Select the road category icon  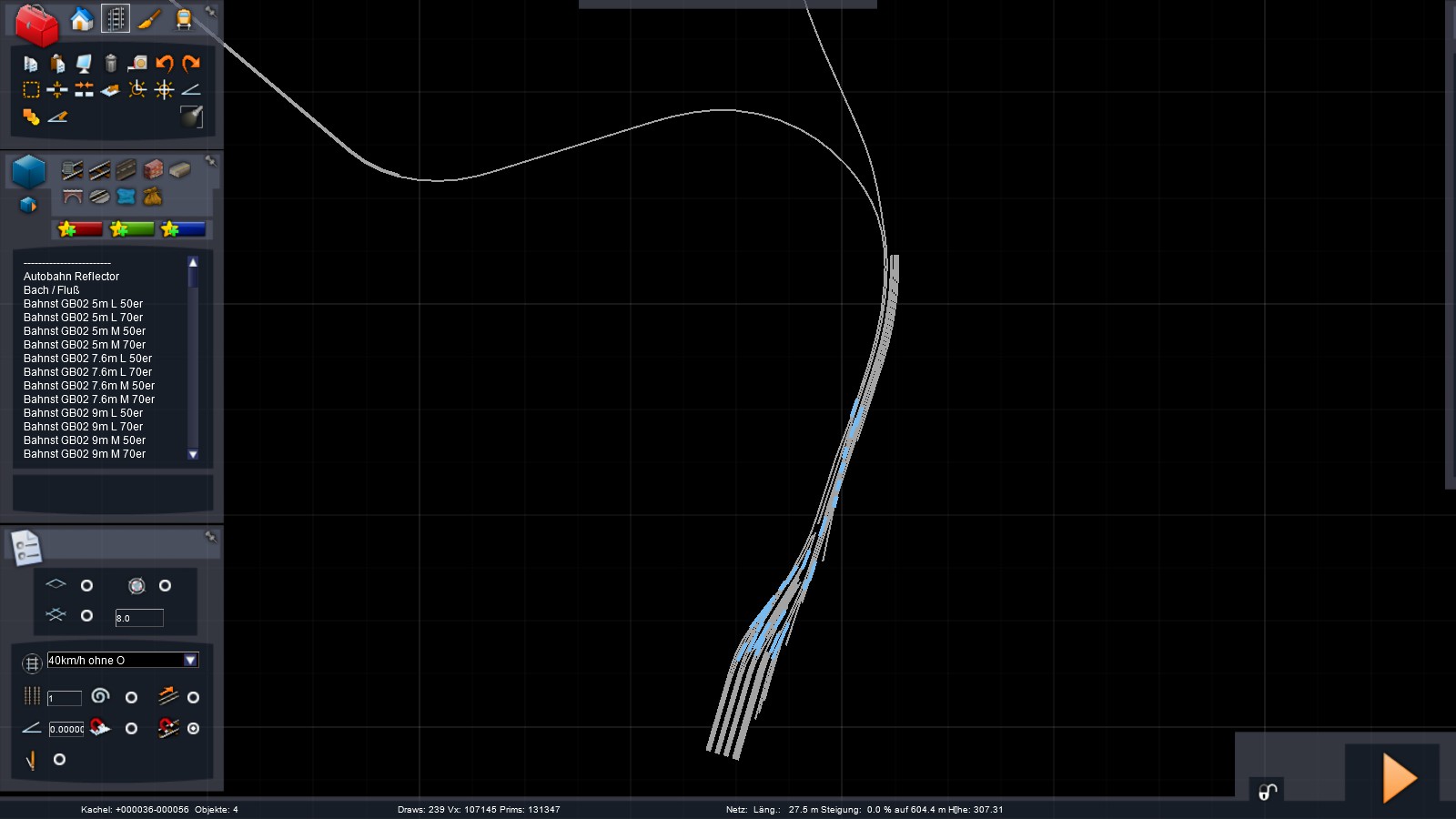tap(126, 170)
